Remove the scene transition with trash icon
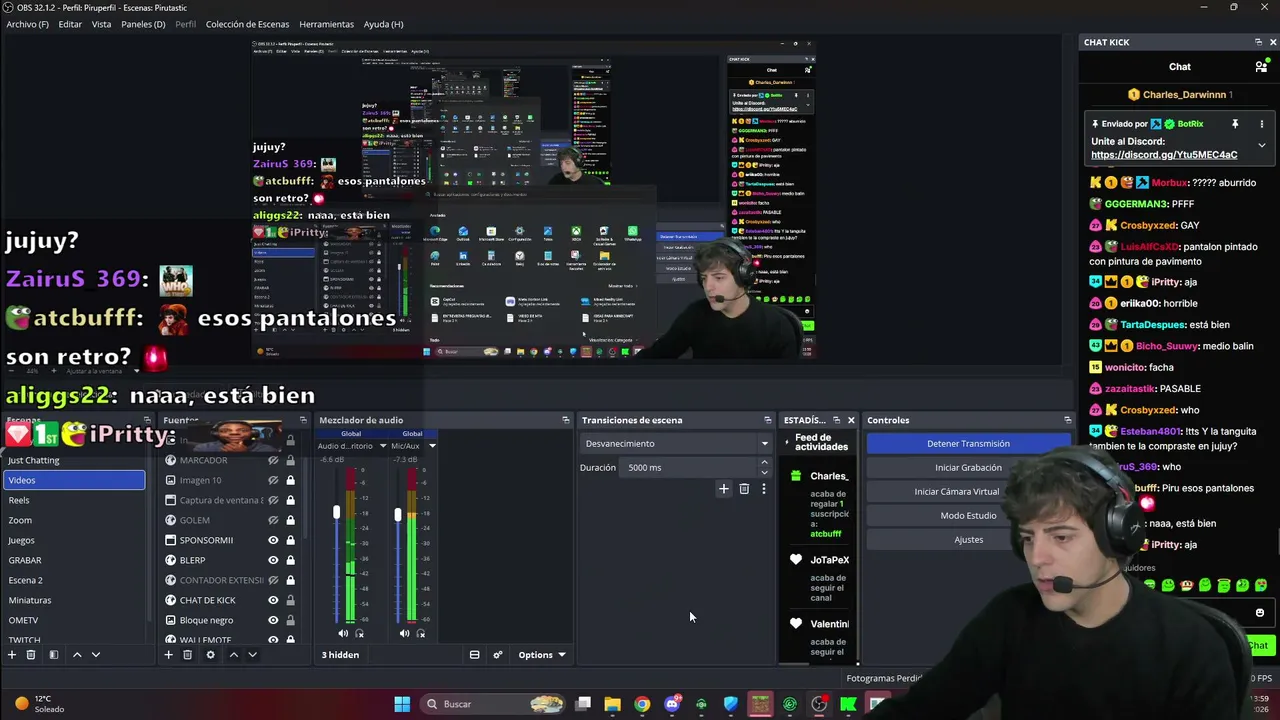Viewport: 1280px width, 720px height. coord(744,489)
